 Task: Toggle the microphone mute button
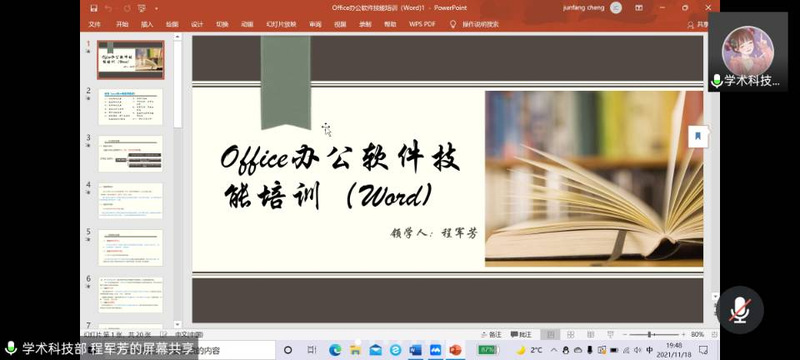(739, 310)
